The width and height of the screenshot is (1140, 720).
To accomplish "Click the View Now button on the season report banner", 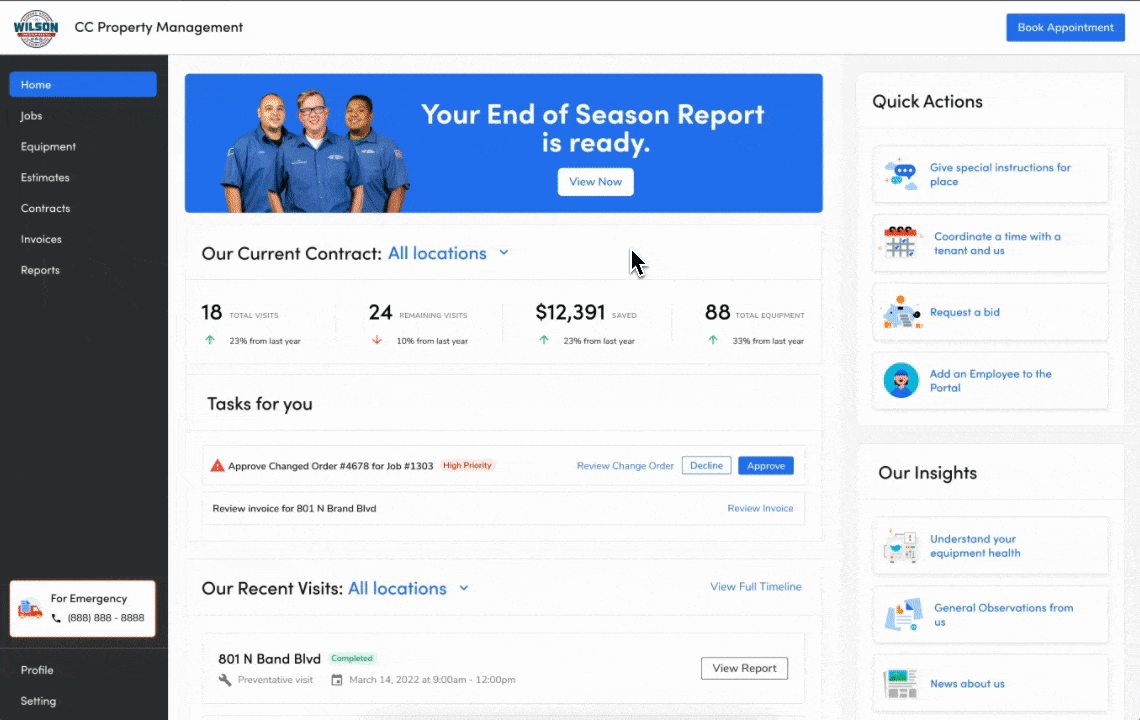I will coord(595,181).
